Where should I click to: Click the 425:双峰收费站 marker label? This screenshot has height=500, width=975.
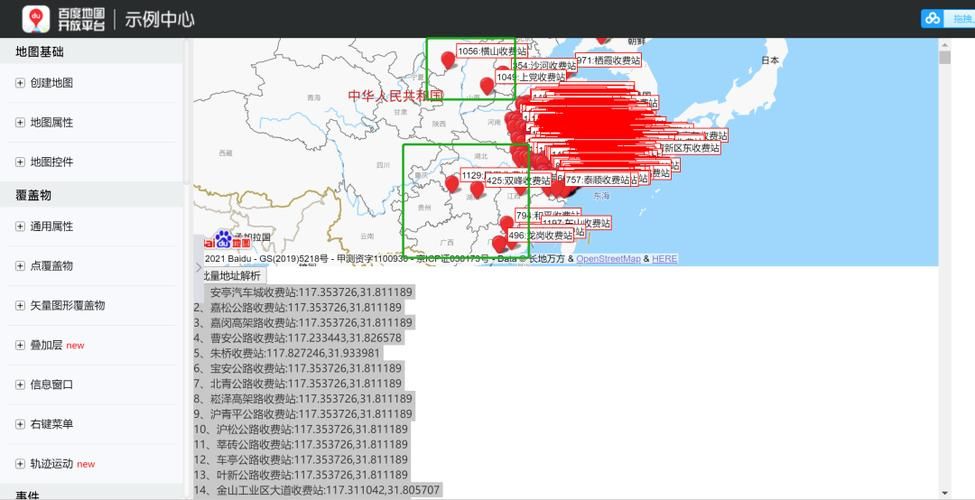518,180
